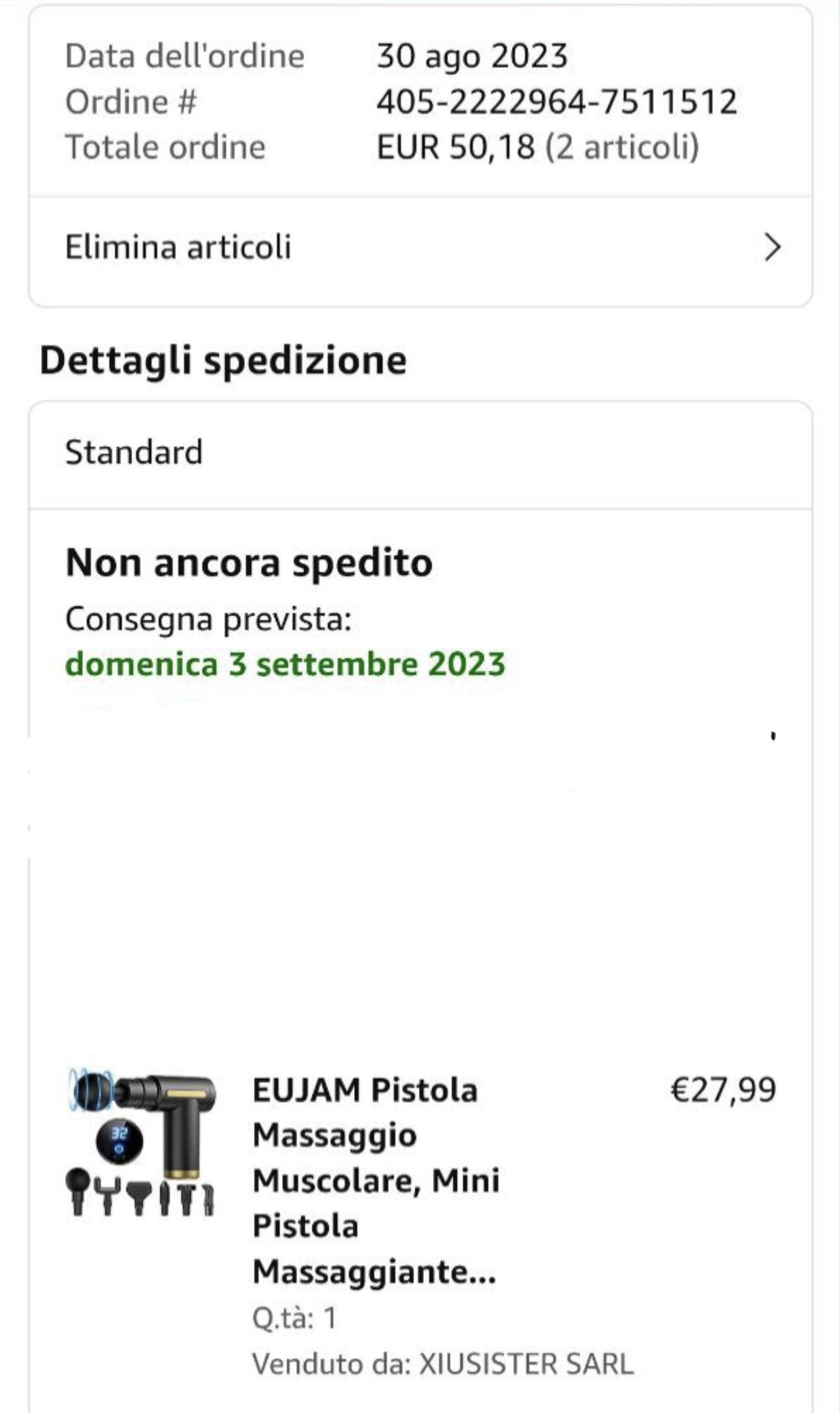Screen dimensions: 840x1413
Task: Click the Totale ordine label
Action: (x=165, y=147)
